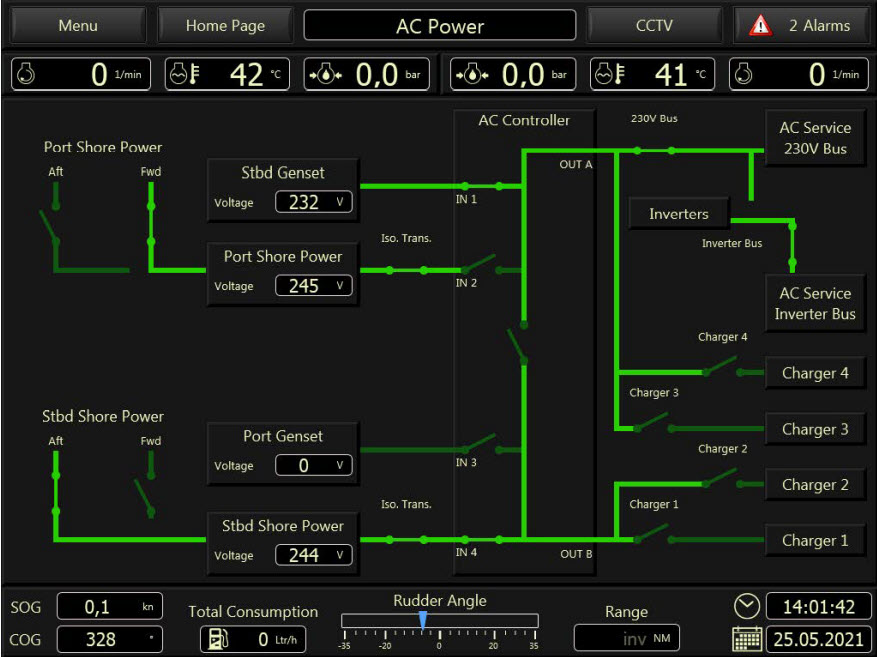Click the Stbd Genset voltage field showing 232

313,203
